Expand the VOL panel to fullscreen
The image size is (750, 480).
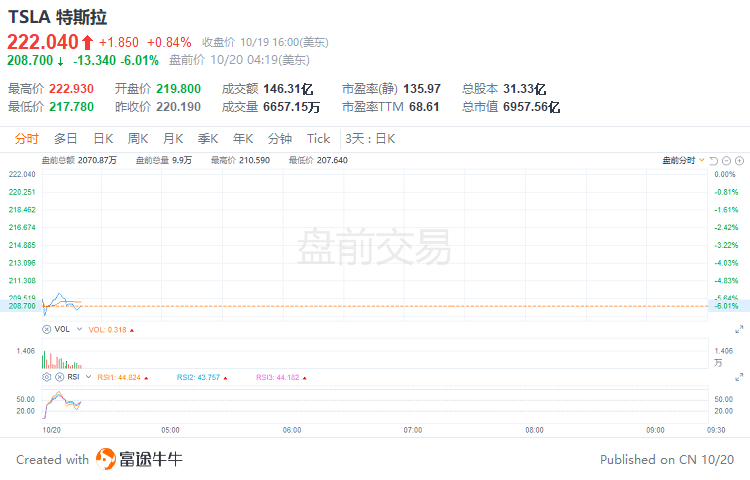click(739, 329)
